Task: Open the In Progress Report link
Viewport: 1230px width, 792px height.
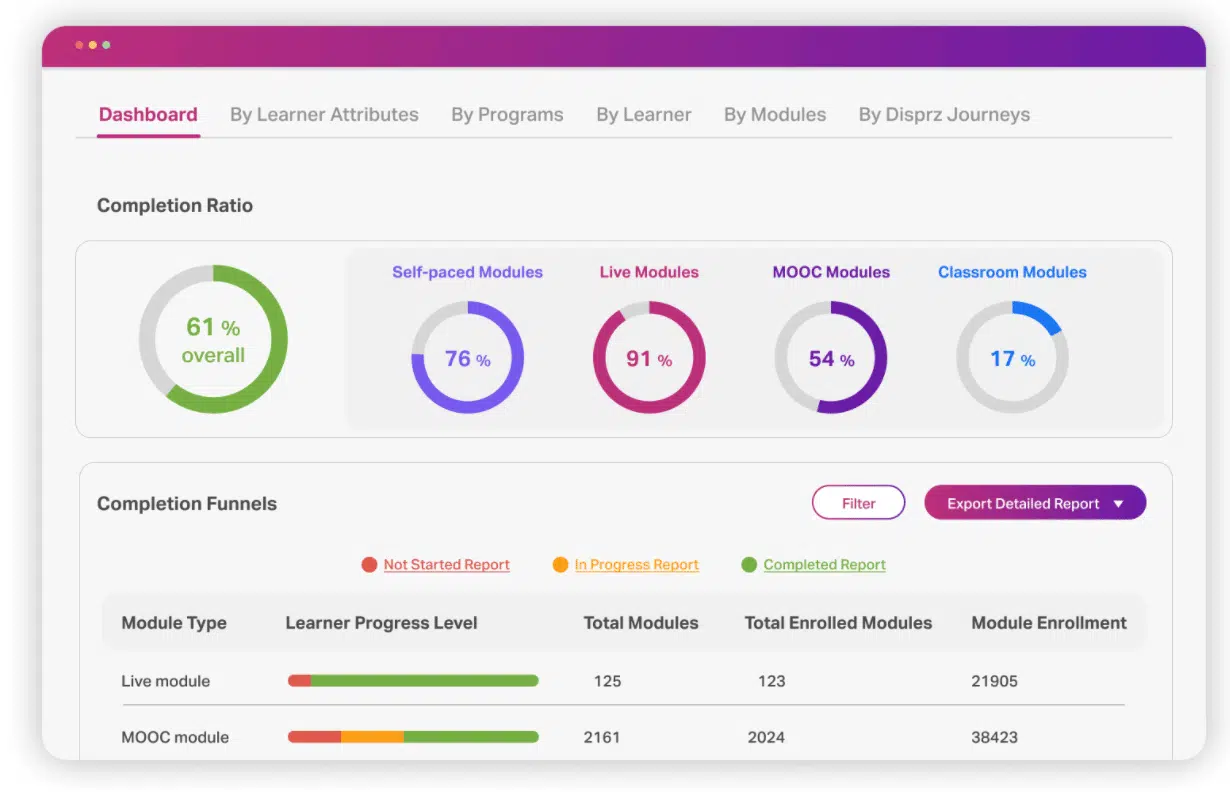Action: 637,565
